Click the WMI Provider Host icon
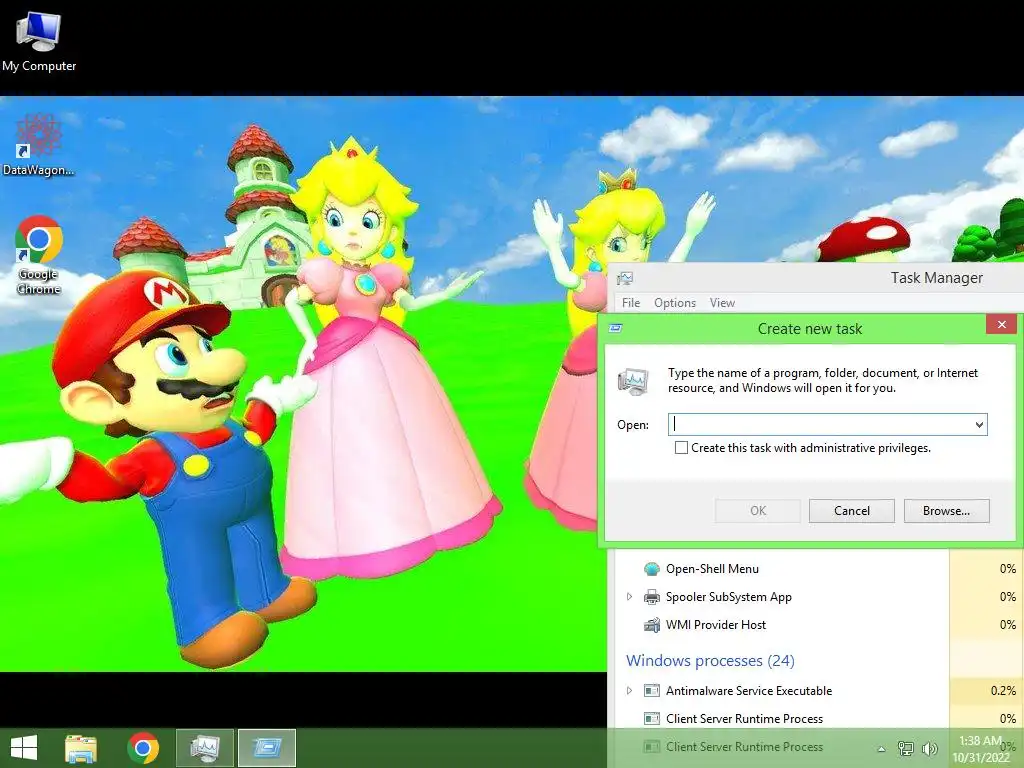The width and height of the screenshot is (1024, 768). (x=652, y=625)
